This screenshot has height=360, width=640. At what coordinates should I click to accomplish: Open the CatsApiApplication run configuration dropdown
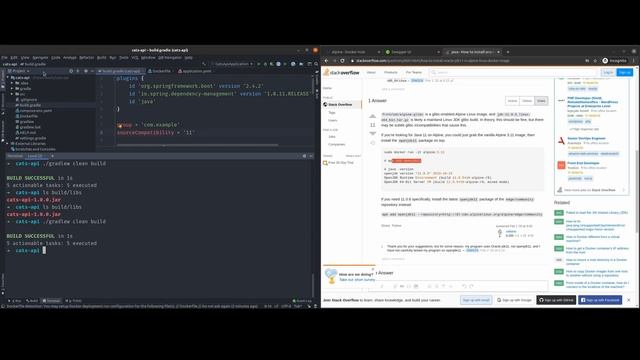click(x=232, y=64)
